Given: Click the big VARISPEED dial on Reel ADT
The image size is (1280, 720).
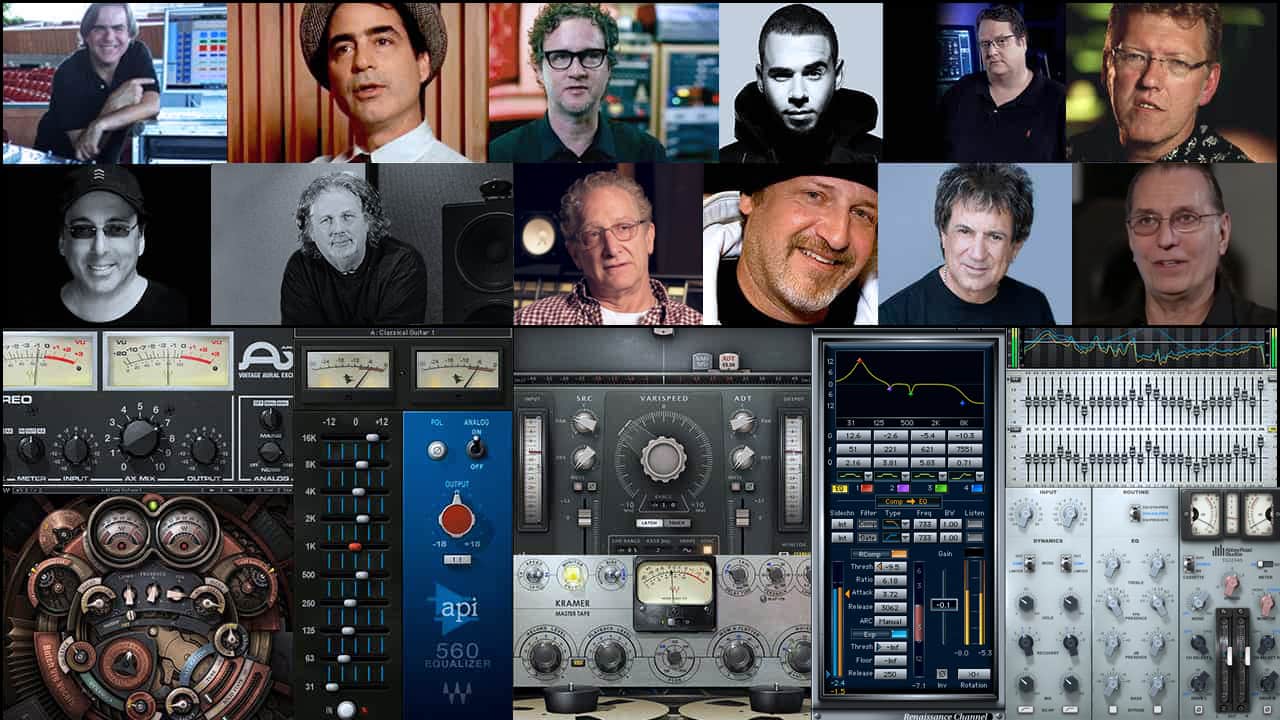Looking at the screenshot, I should coord(662,459).
